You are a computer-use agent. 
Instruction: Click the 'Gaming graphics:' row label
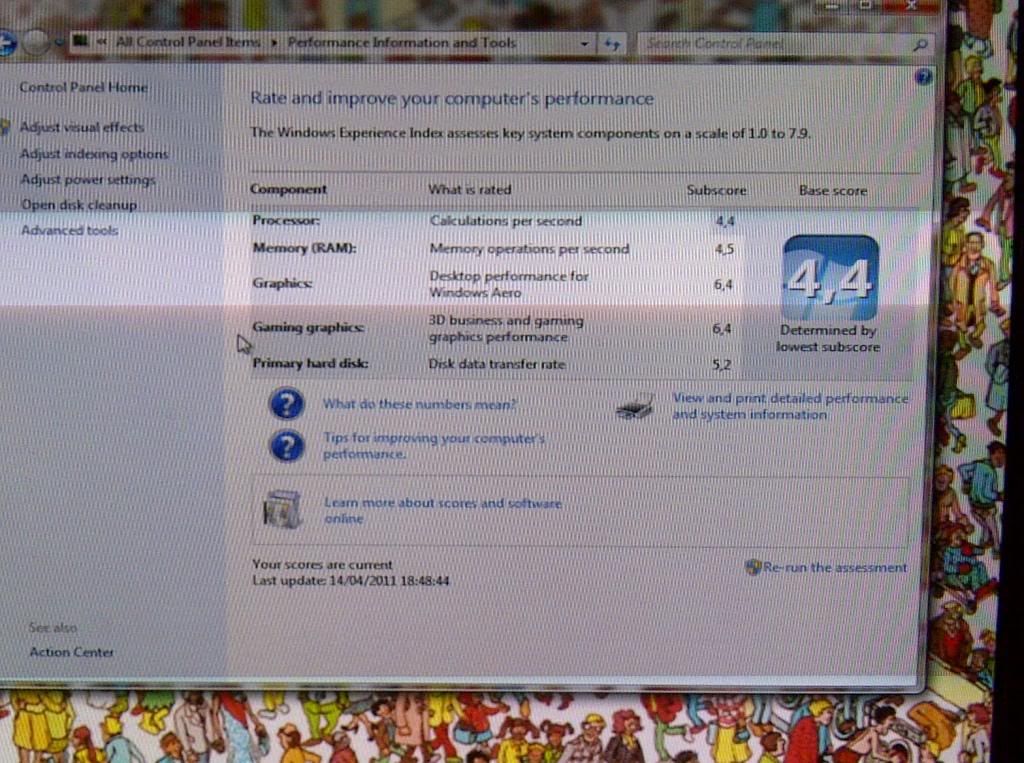tap(308, 327)
